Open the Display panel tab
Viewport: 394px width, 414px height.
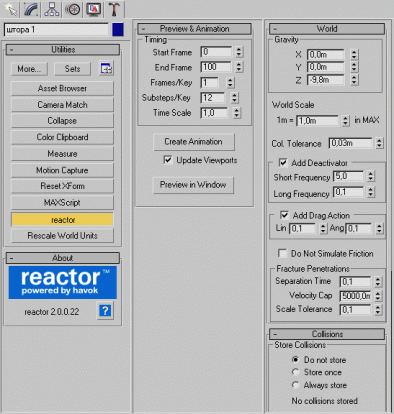[93, 9]
